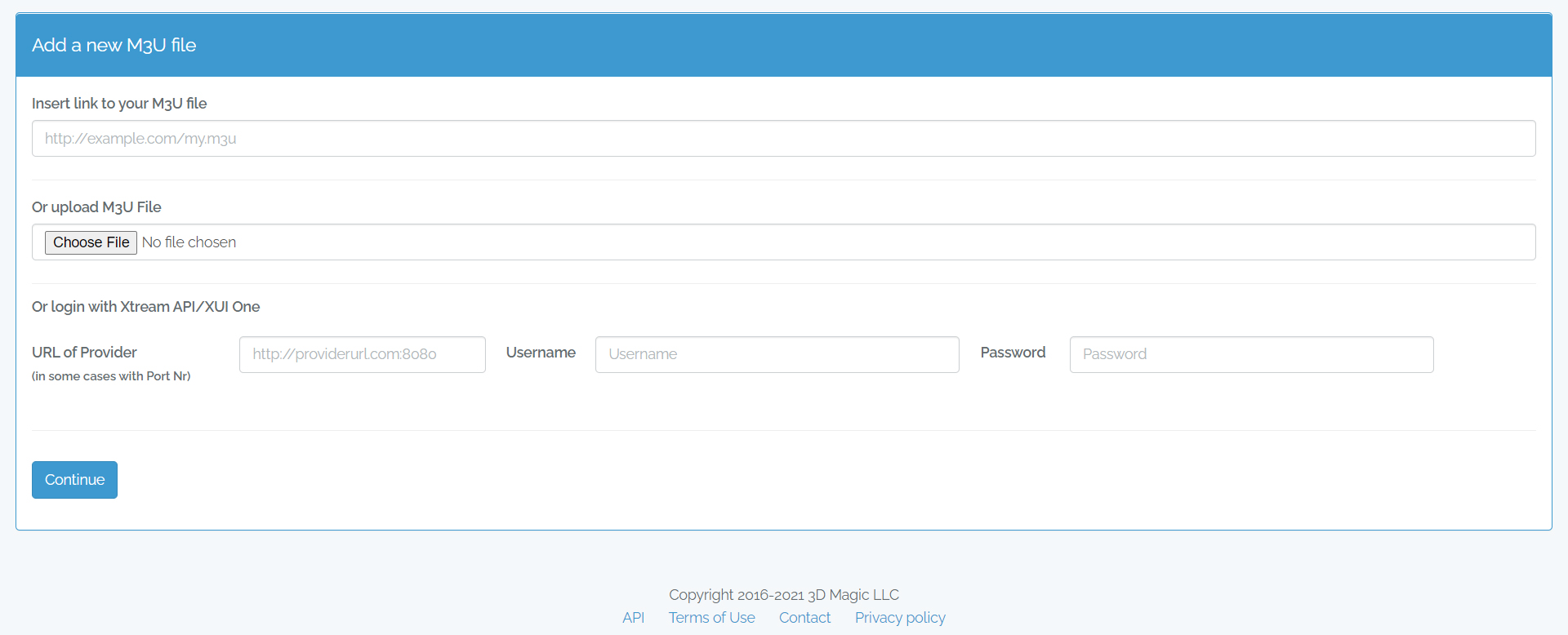Click the 'URL of Provider' label
Screen dimensions: 1568x635
[84, 353]
